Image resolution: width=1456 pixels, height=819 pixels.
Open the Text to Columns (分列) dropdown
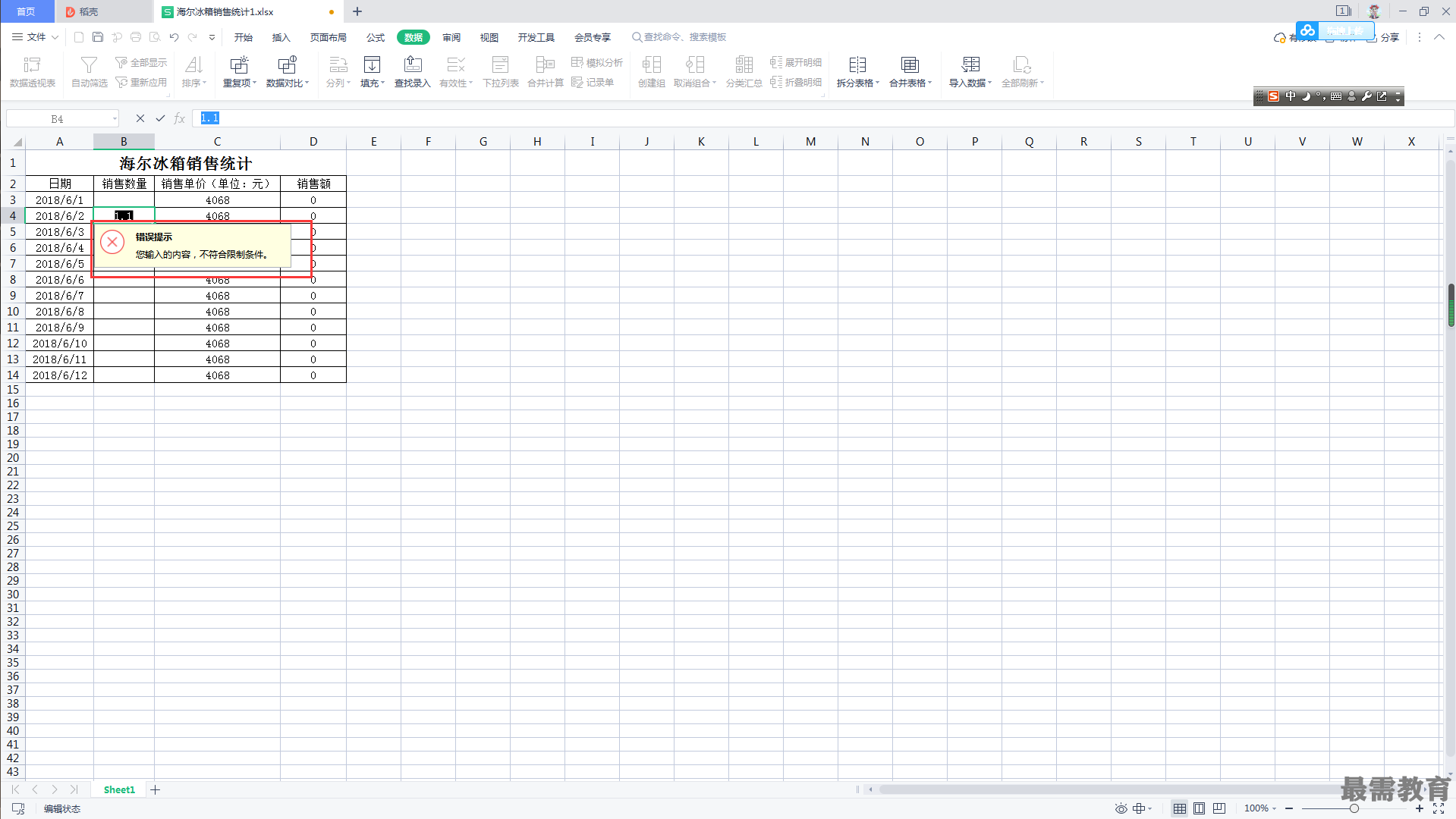tap(338, 72)
